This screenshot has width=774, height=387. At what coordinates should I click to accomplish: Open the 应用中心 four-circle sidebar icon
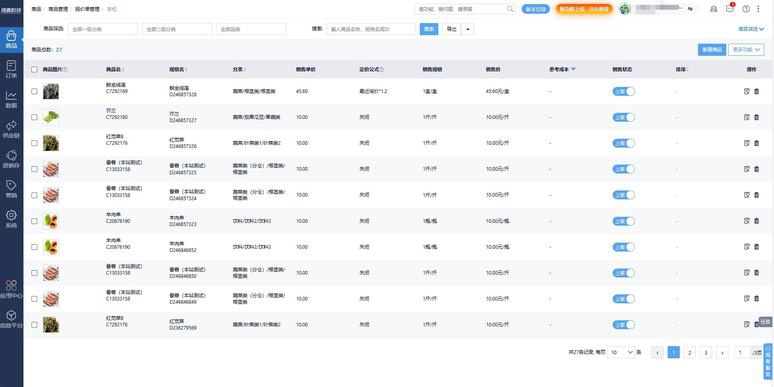[x=11, y=289]
